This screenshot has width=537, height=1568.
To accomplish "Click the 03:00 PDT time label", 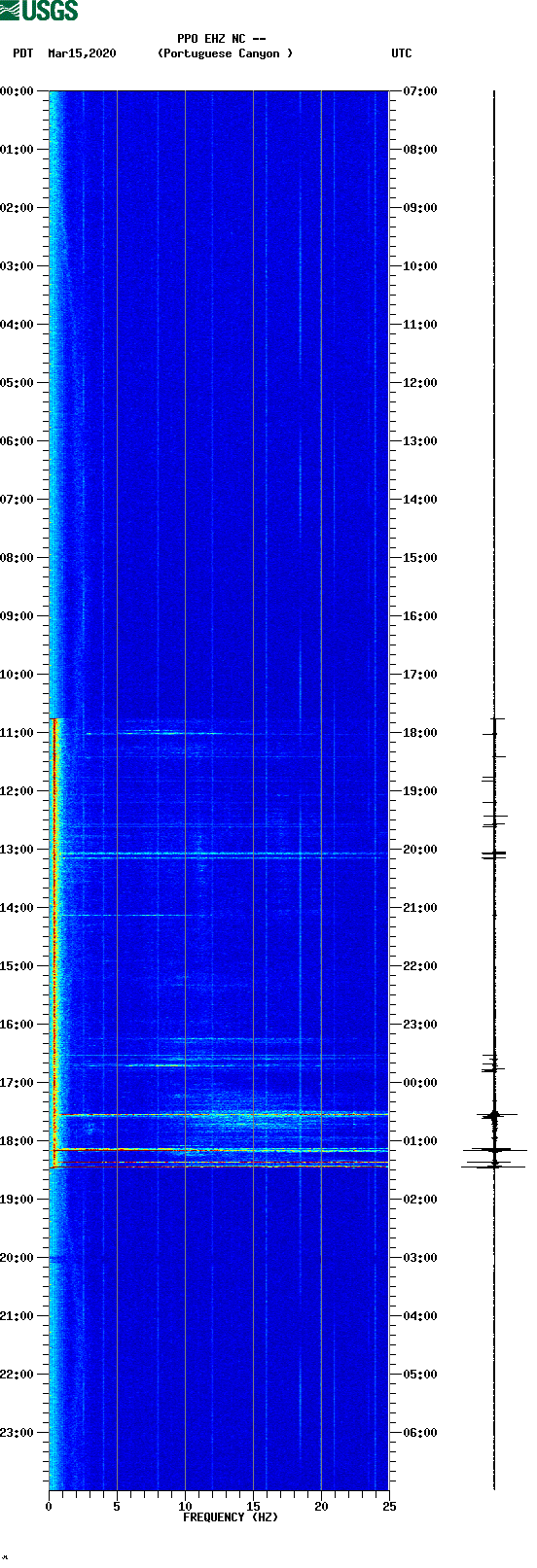I will 18,266.
